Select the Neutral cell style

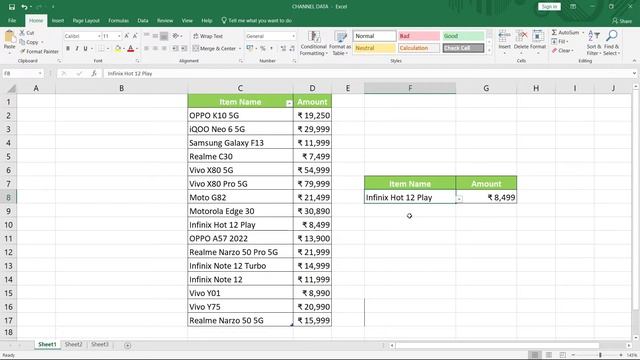click(x=374, y=48)
